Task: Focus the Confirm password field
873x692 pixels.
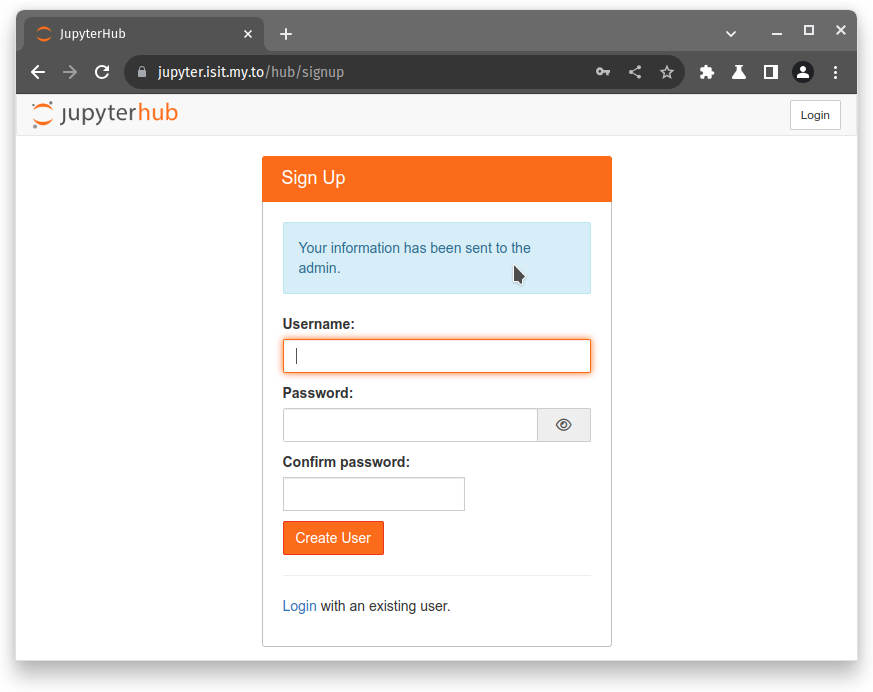Action: pyautogui.click(x=374, y=494)
